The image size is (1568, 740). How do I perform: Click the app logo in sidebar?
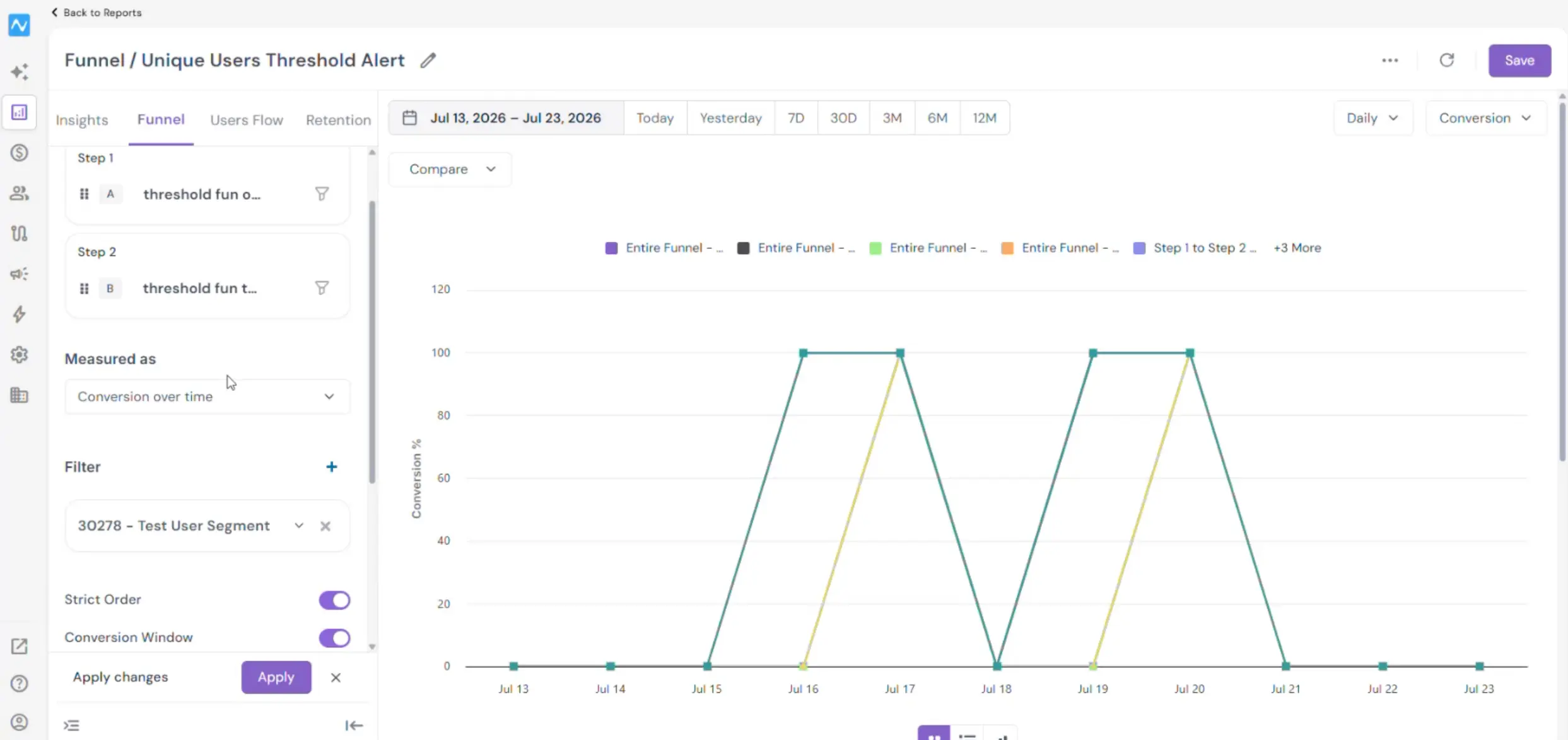(19, 25)
